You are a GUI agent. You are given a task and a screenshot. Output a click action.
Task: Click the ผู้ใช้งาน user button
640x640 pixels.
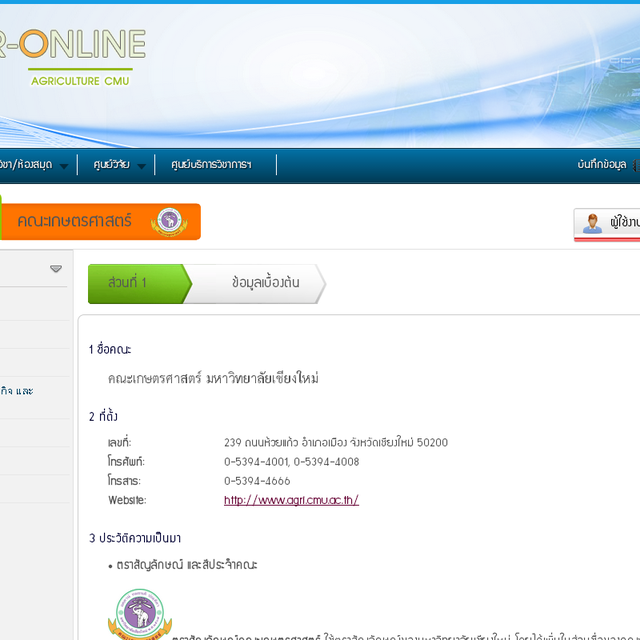[607, 224]
